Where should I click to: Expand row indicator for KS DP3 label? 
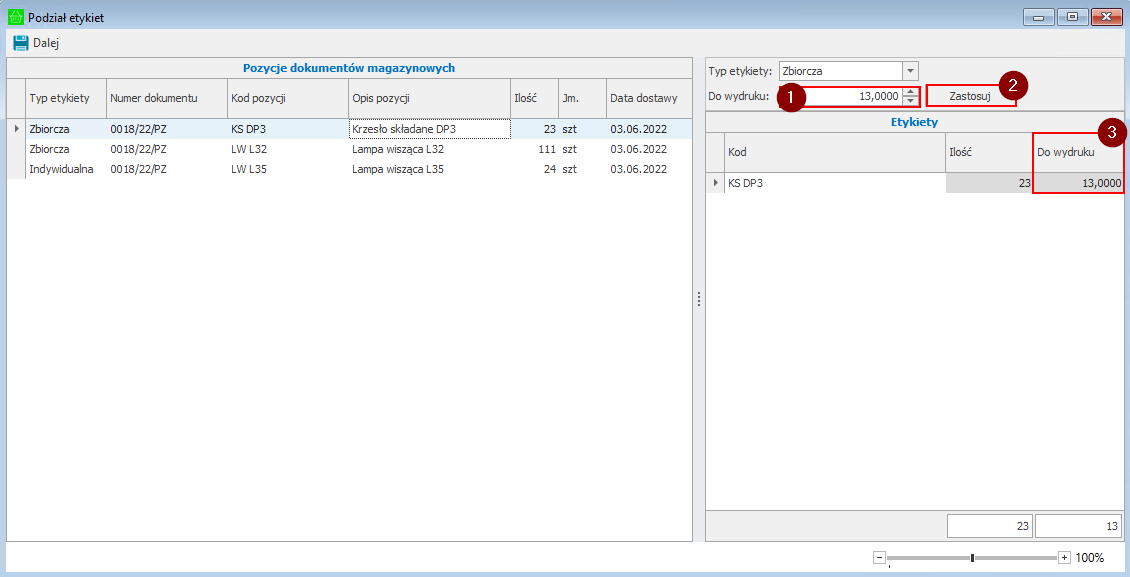coord(714,183)
